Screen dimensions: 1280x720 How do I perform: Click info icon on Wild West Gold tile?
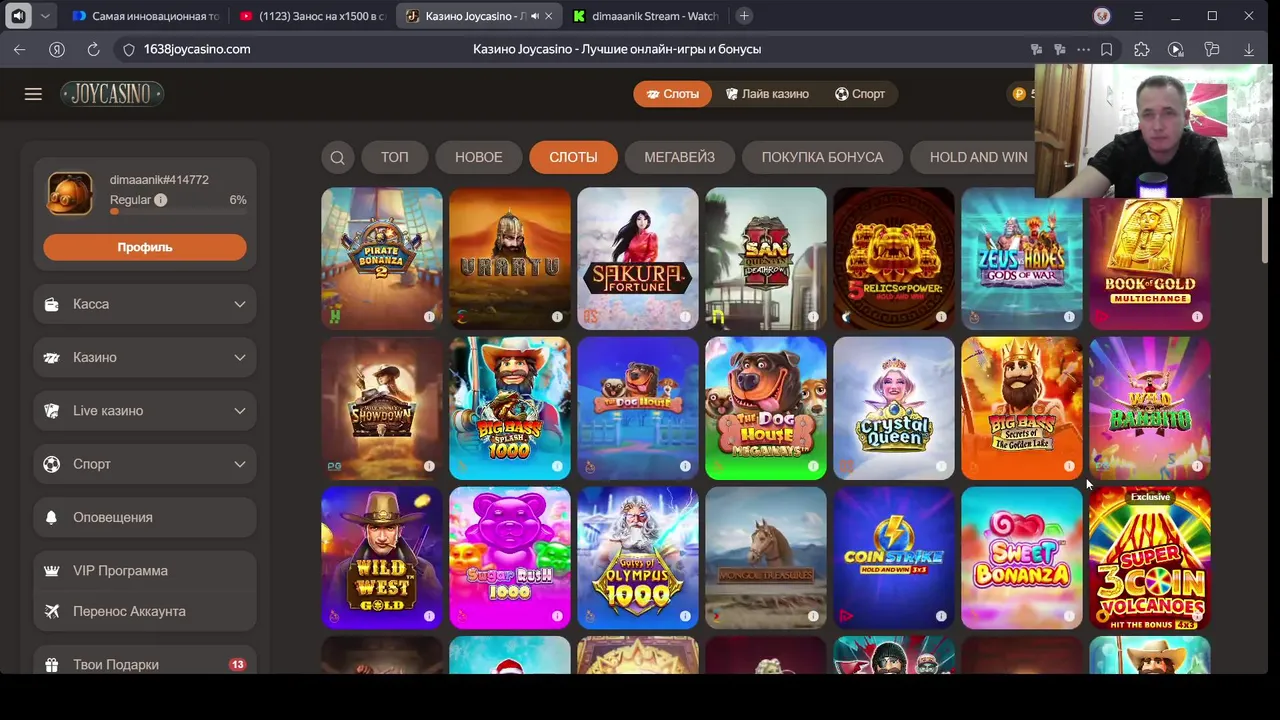[x=429, y=616]
